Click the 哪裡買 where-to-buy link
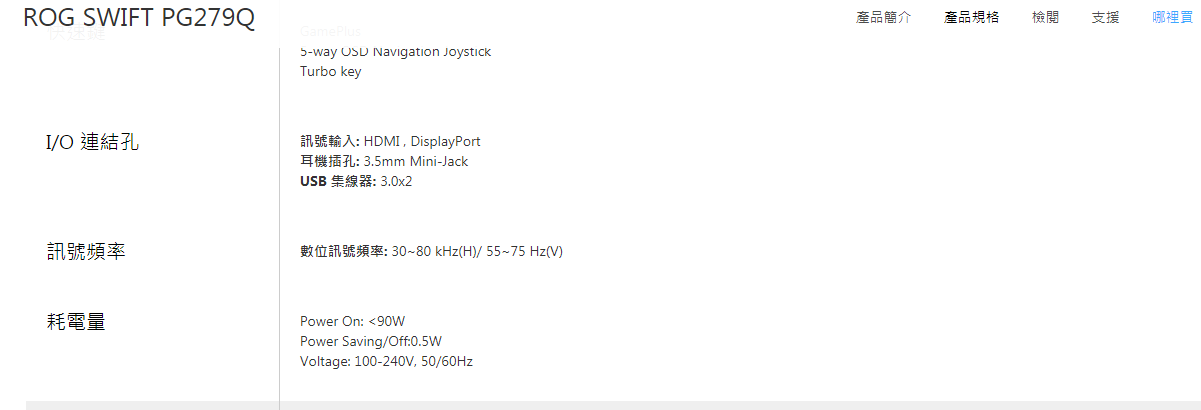Image resolution: width=1201 pixels, height=410 pixels. (1172, 18)
